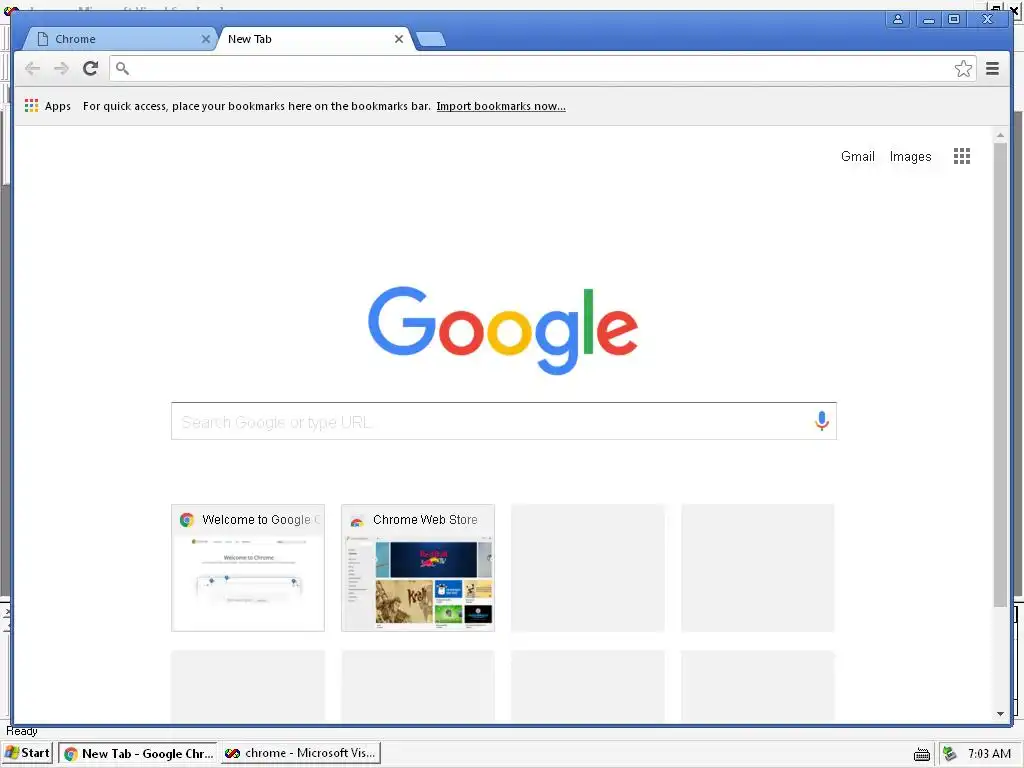Click the vertical scrollbar thumb

click(1000, 375)
